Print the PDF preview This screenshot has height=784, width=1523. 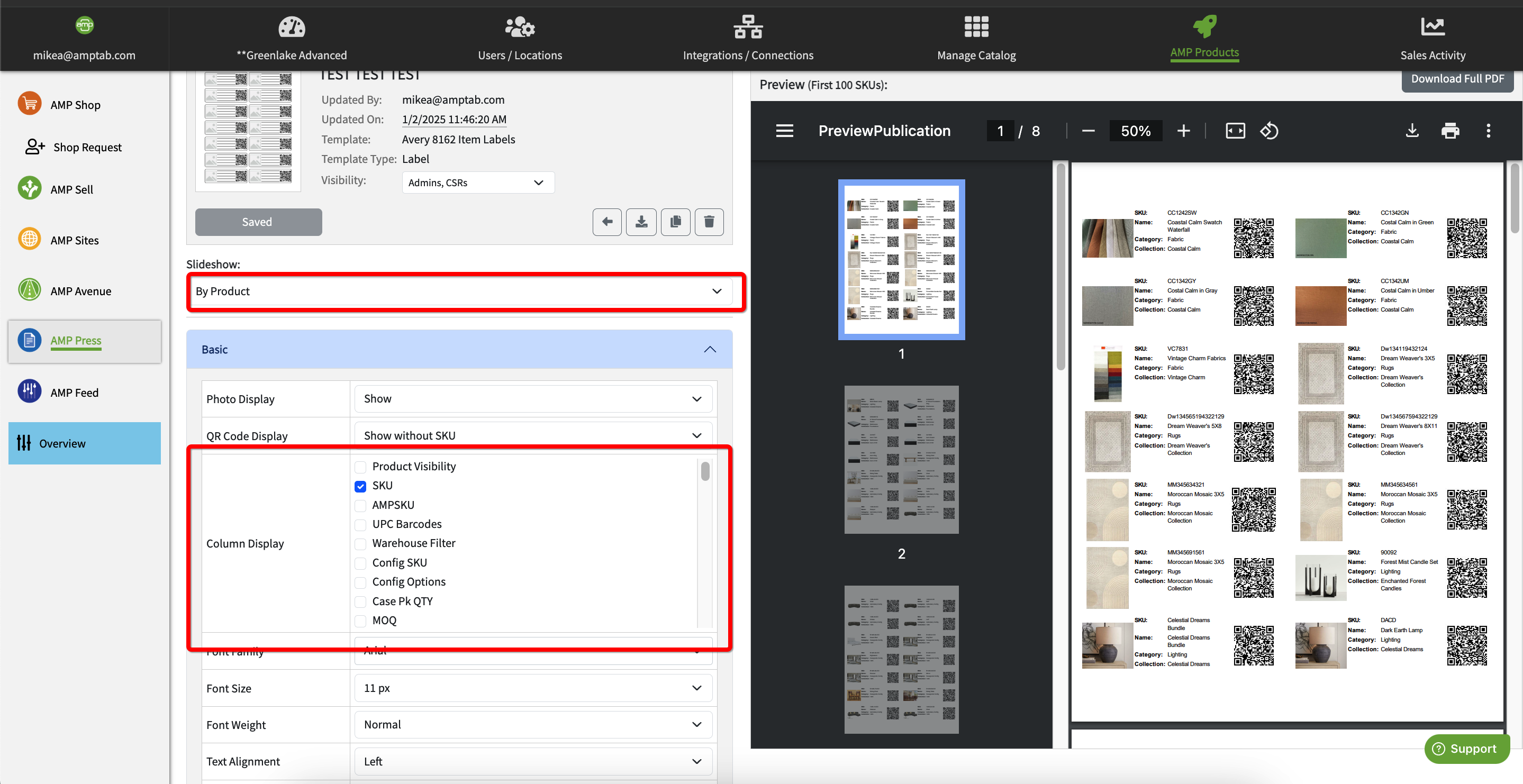pyautogui.click(x=1449, y=131)
